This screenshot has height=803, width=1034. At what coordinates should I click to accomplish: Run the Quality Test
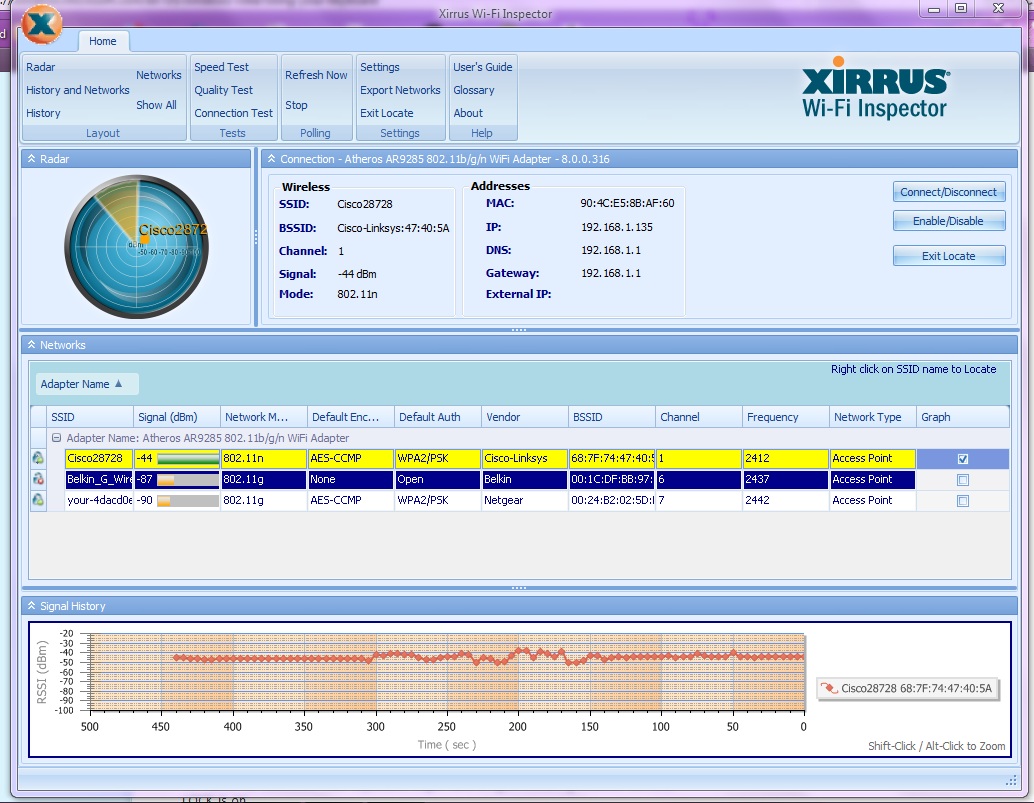224,90
